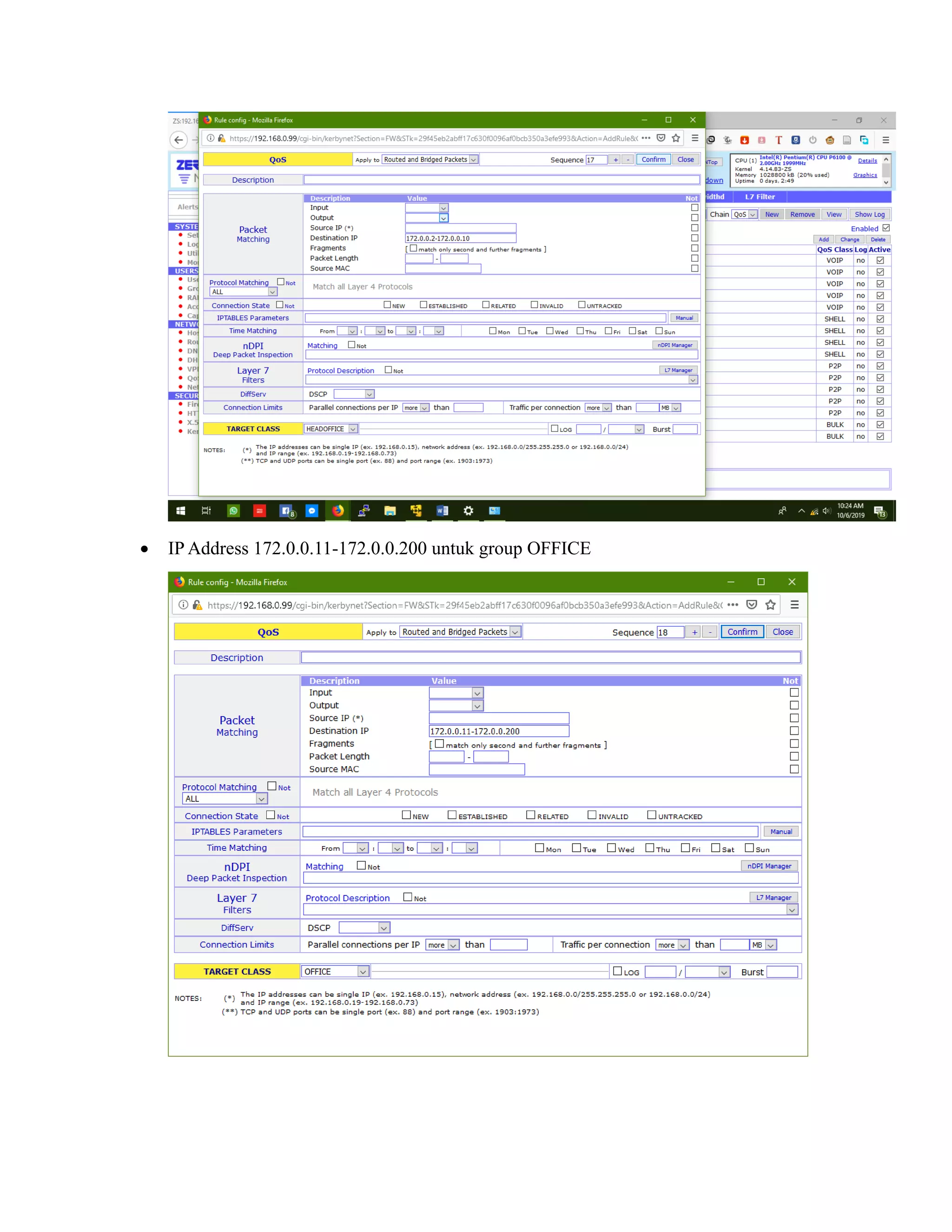Open the Chain QoS dropdown in background page

point(745,214)
